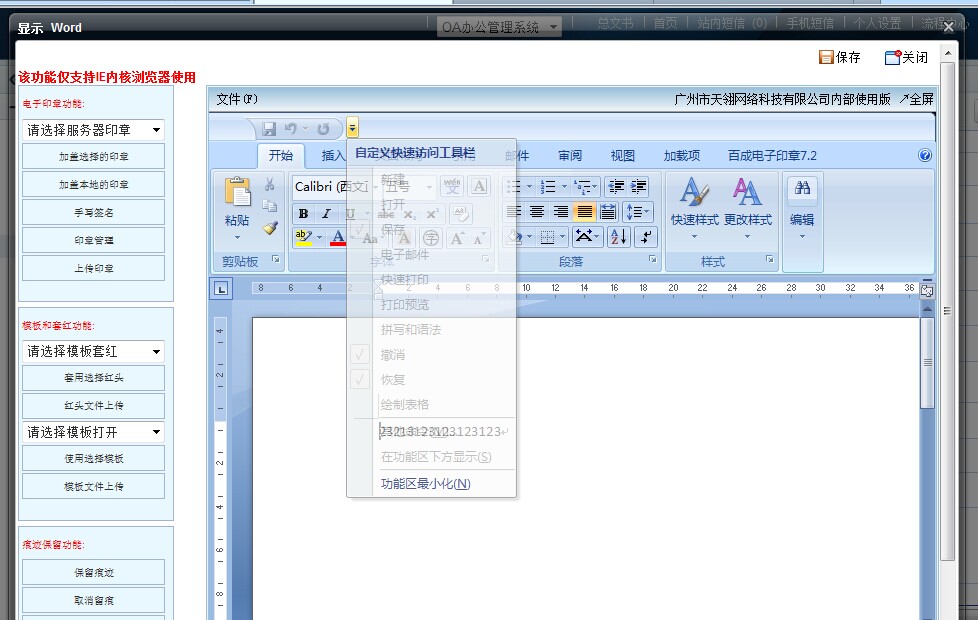The image size is (978, 620).
Task: Toggle Italic formatting
Action: click(326, 213)
